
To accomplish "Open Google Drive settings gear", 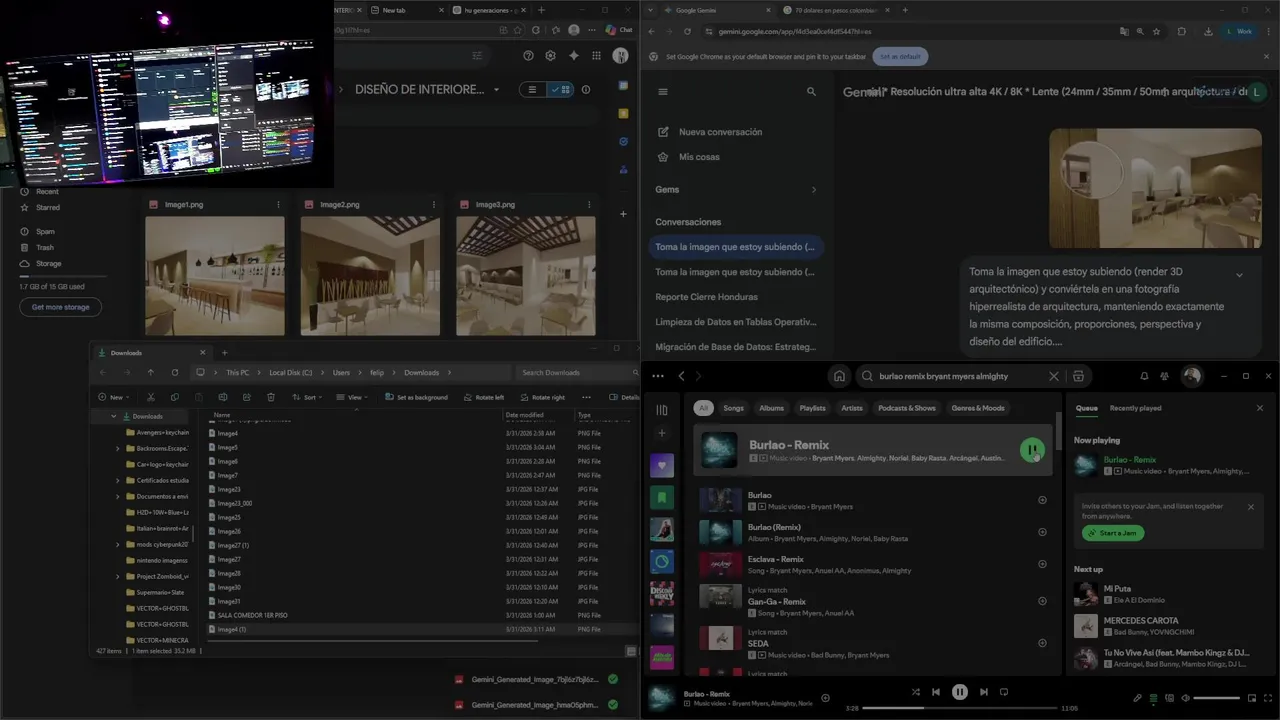I will pos(550,56).
